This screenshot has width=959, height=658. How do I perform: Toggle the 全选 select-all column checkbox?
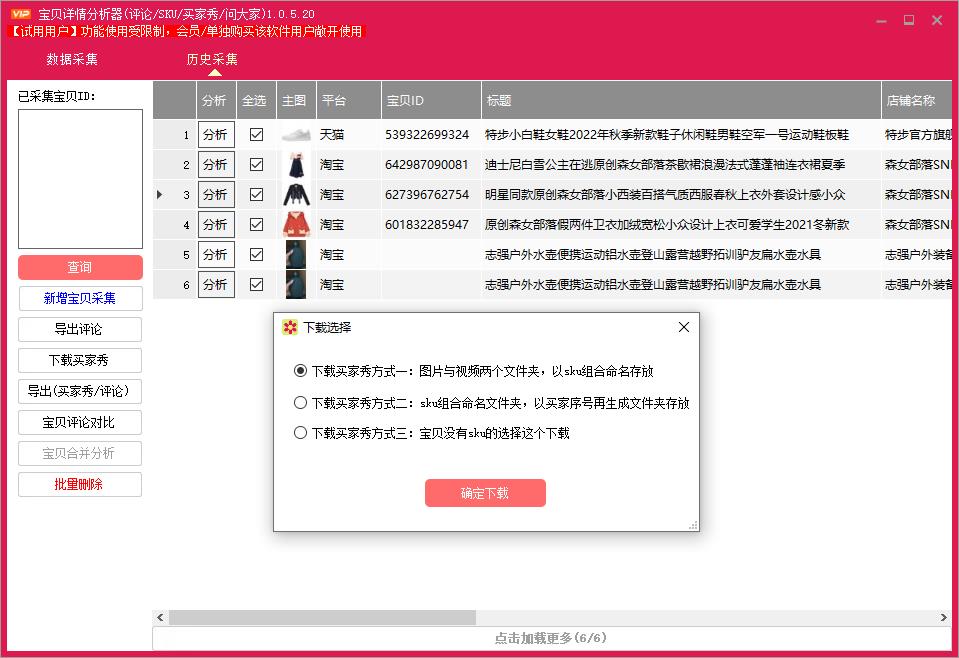pyautogui.click(x=256, y=99)
